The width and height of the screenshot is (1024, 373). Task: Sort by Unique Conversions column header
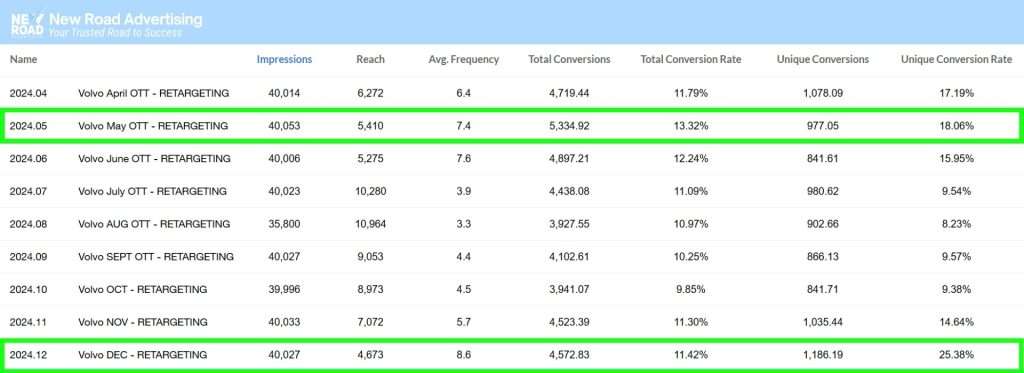pyautogui.click(x=823, y=59)
